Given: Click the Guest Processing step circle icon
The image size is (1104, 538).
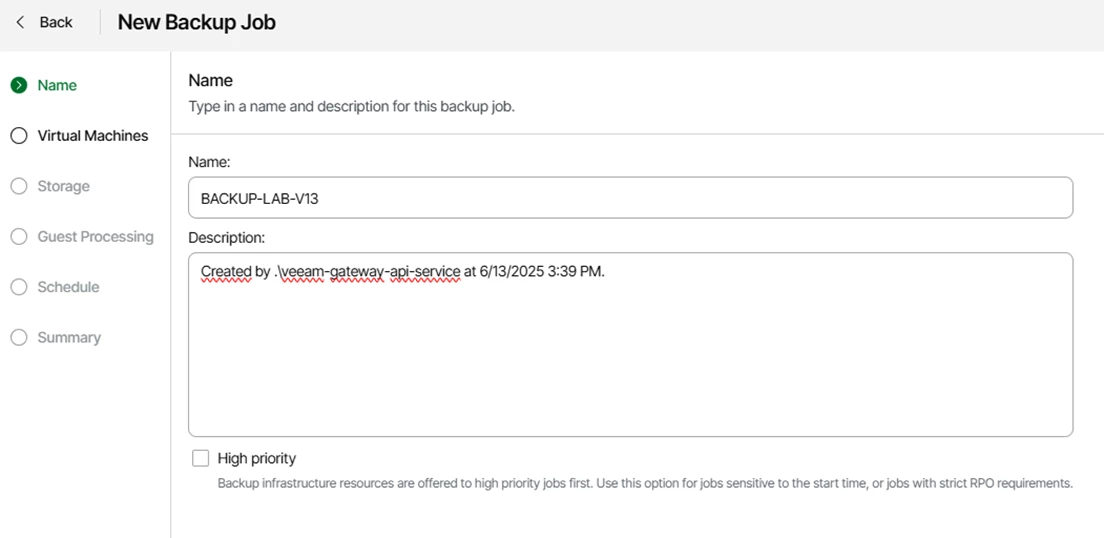Looking at the screenshot, I should 19,237.
